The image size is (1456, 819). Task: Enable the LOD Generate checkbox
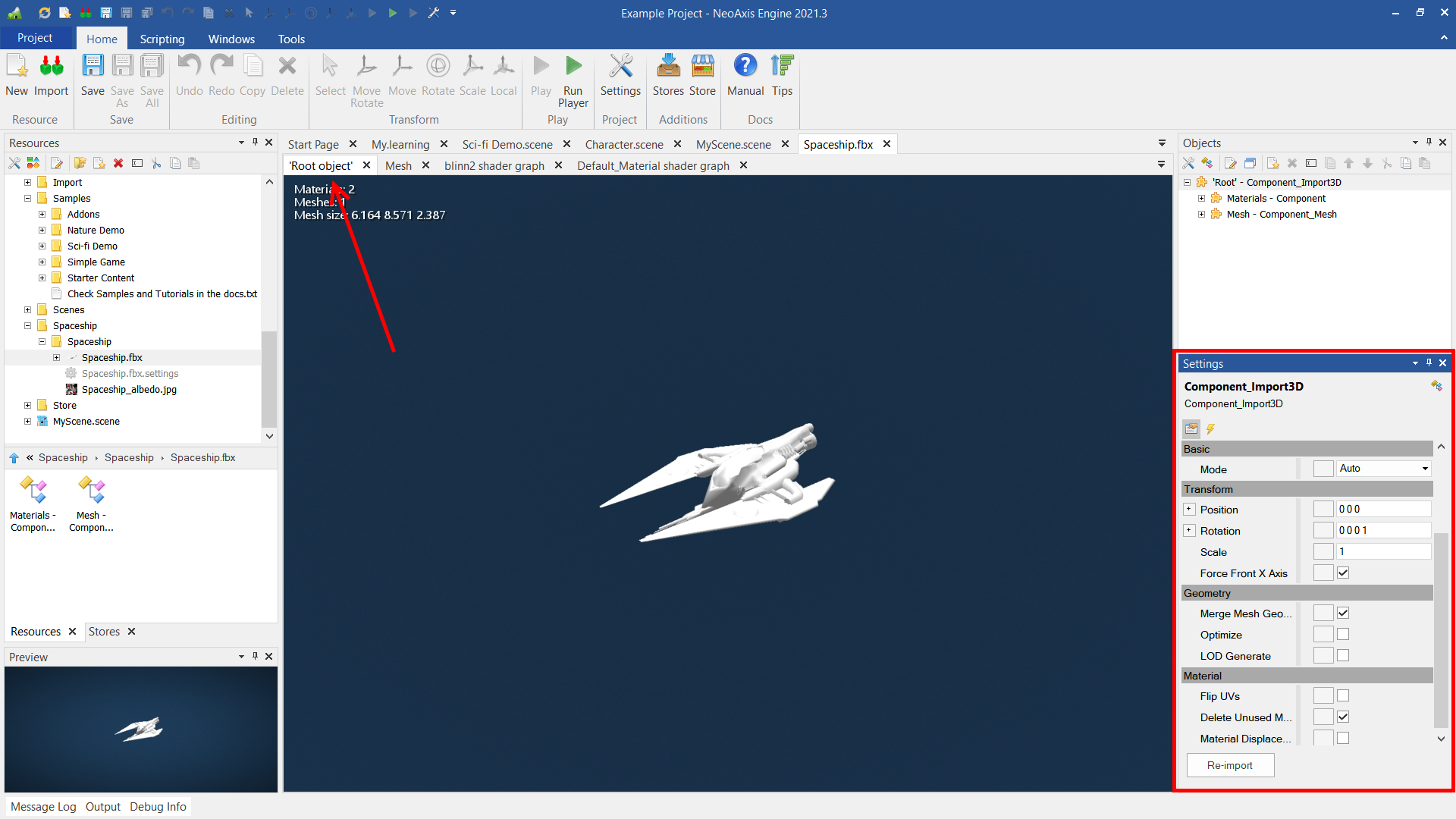[1343, 655]
